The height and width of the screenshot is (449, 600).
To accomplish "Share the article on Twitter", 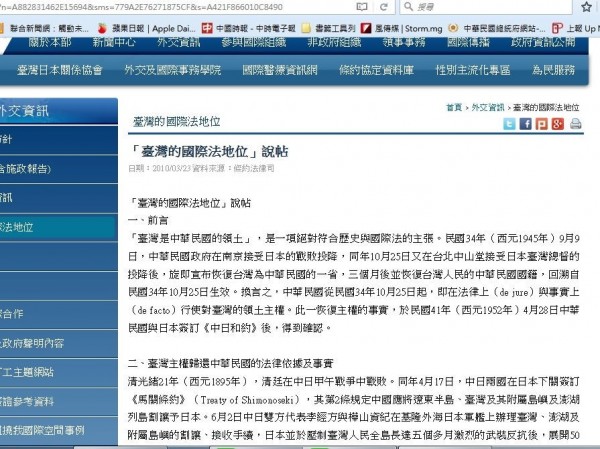I will pyautogui.click(x=509, y=125).
